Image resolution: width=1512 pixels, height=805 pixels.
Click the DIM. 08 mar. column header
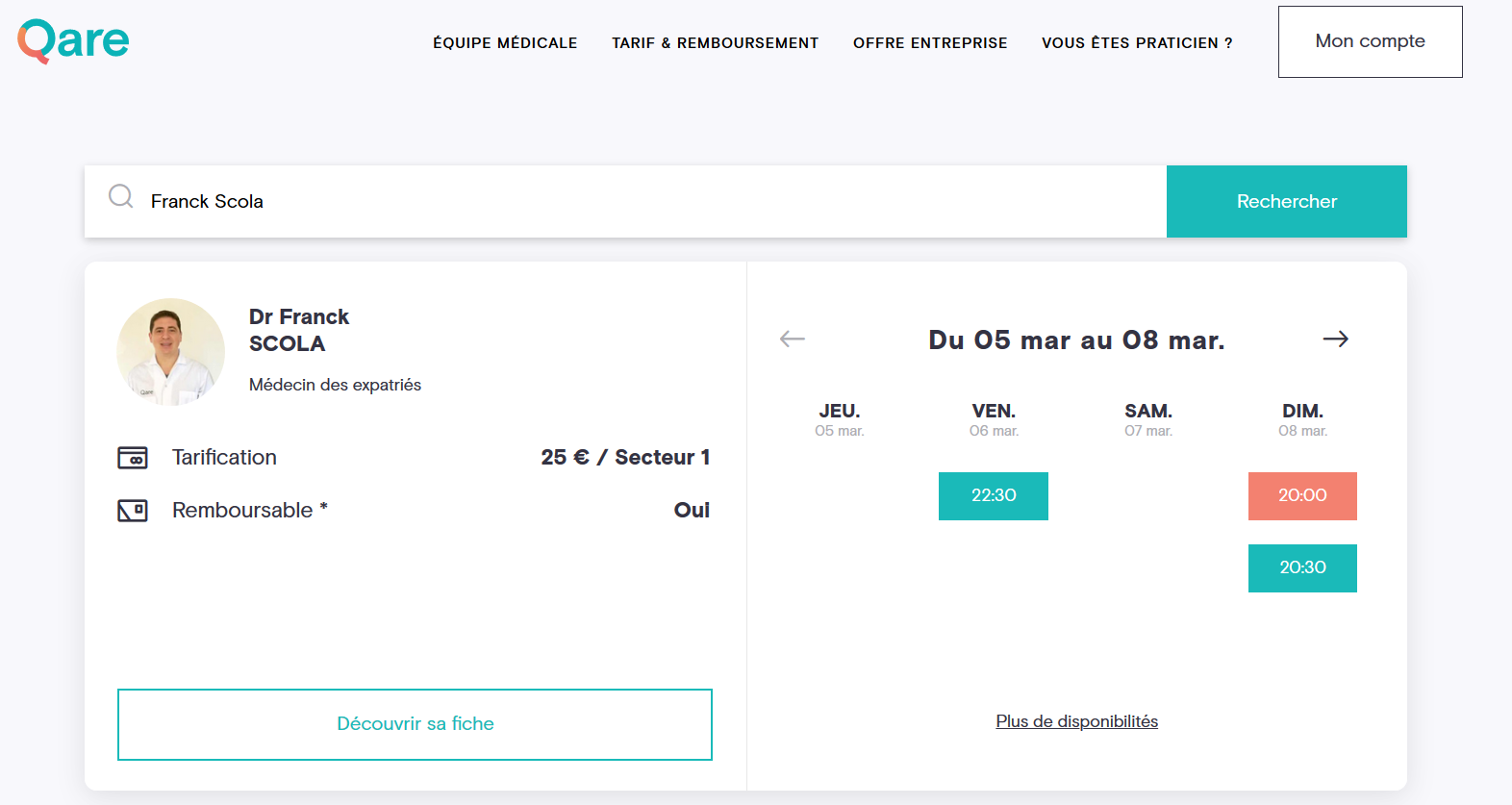[1302, 420]
